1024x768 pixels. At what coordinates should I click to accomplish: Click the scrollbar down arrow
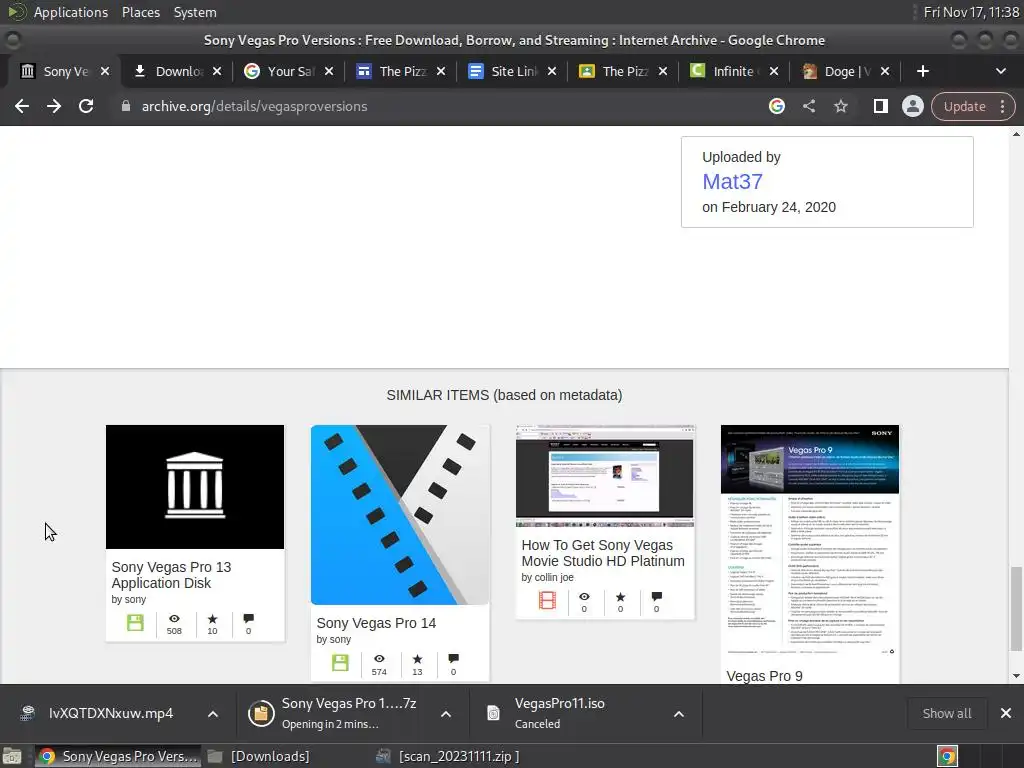[1016, 677]
